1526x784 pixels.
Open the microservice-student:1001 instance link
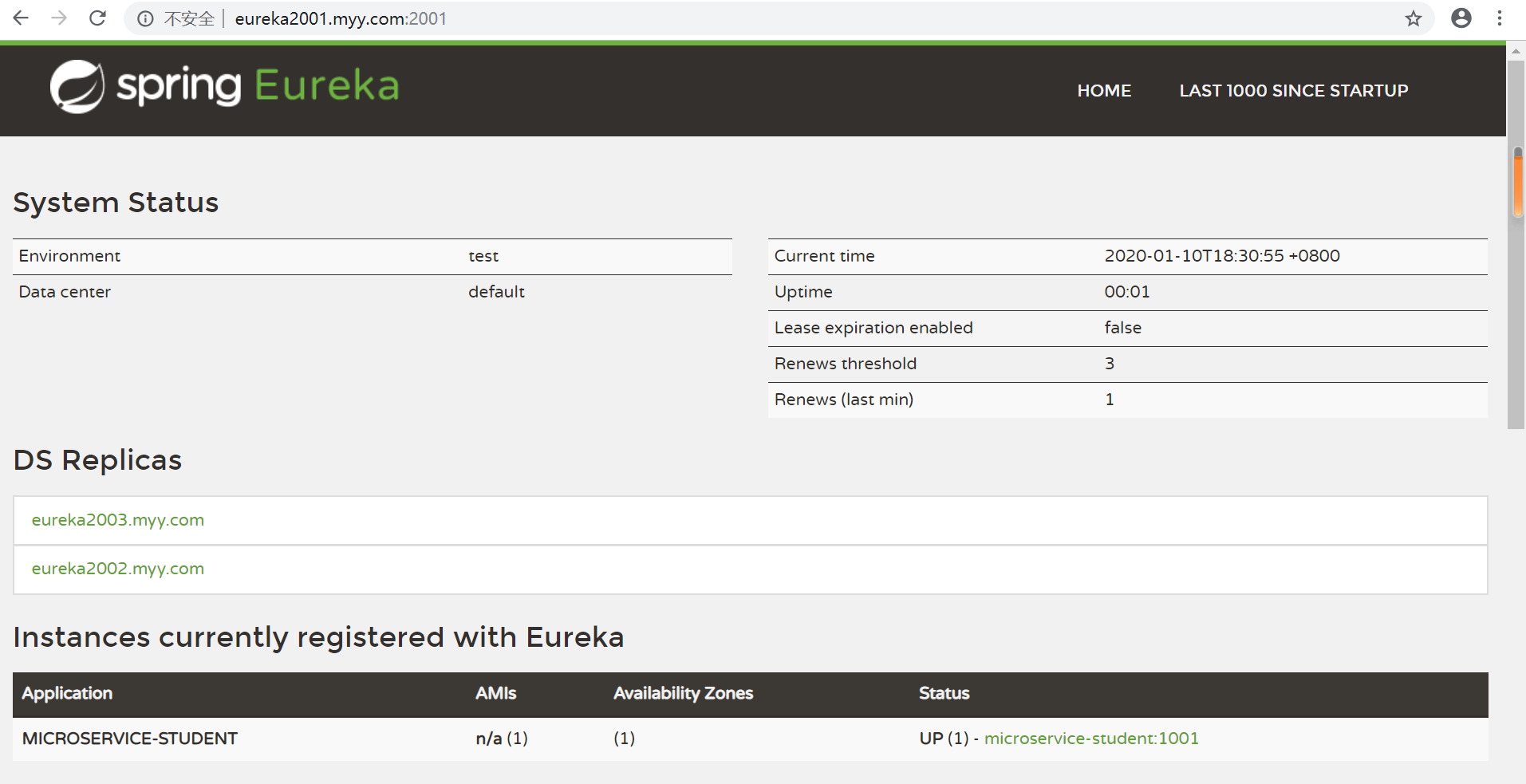point(1091,739)
